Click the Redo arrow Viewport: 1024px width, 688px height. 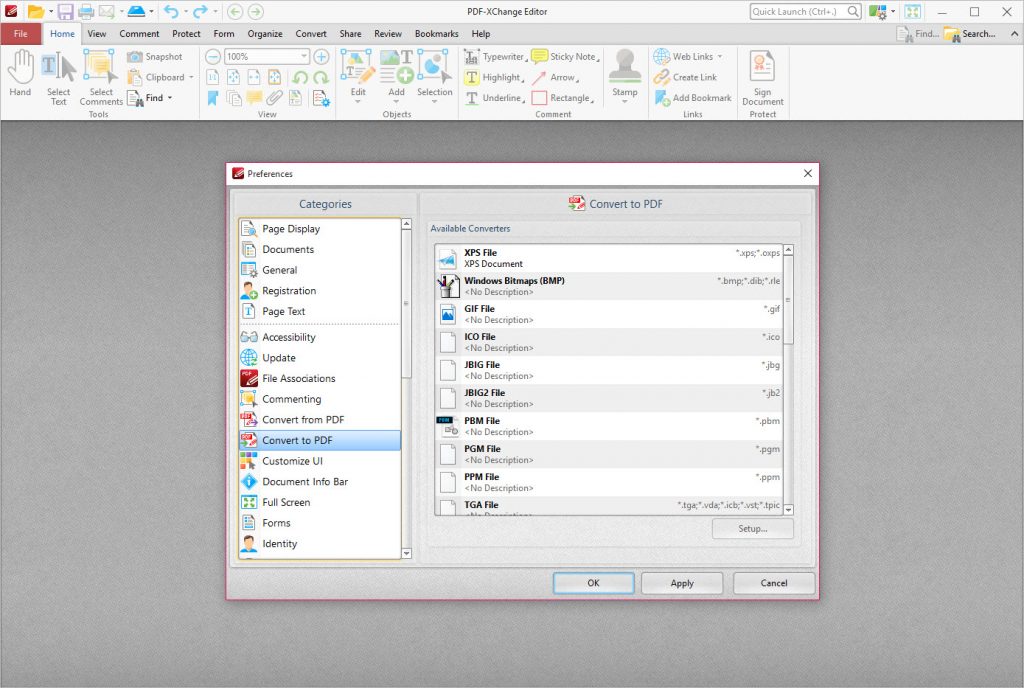[200, 11]
